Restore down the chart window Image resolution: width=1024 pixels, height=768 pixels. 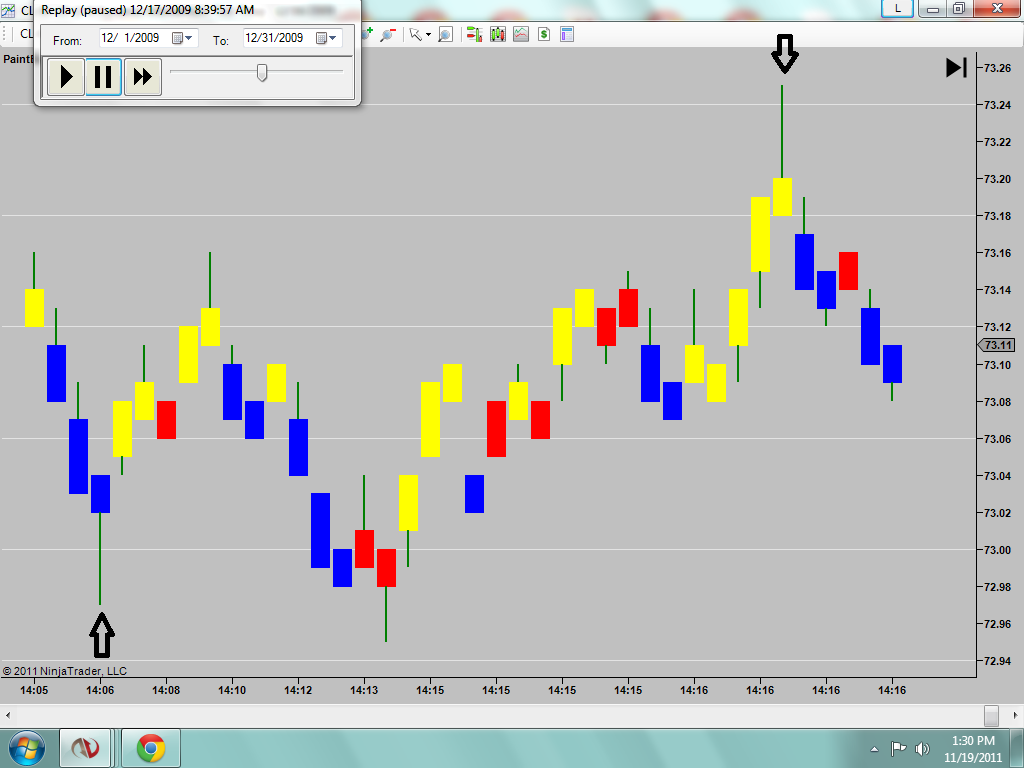click(x=959, y=8)
